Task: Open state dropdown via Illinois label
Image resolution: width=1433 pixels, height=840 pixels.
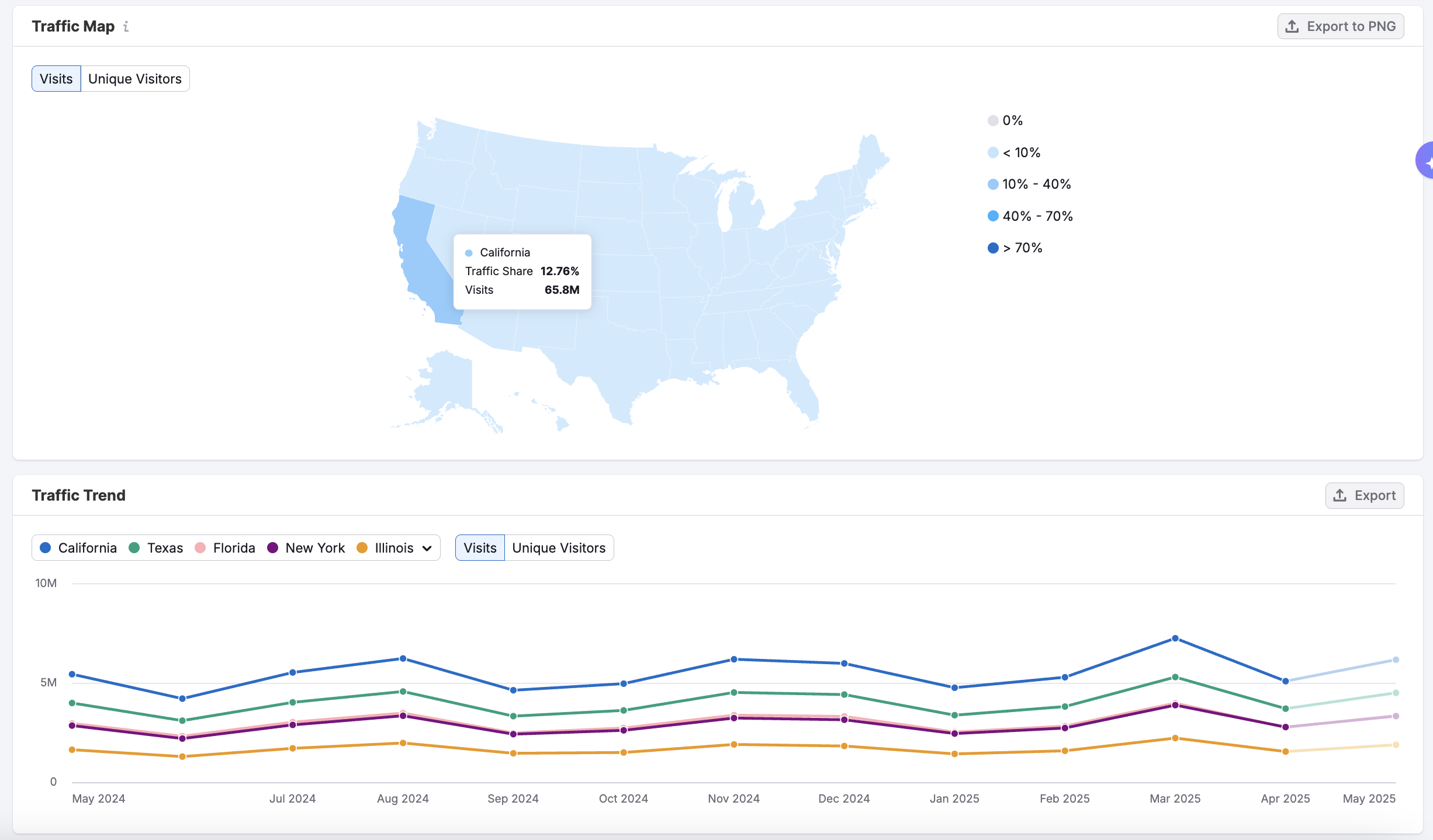Action: (x=393, y=548)
